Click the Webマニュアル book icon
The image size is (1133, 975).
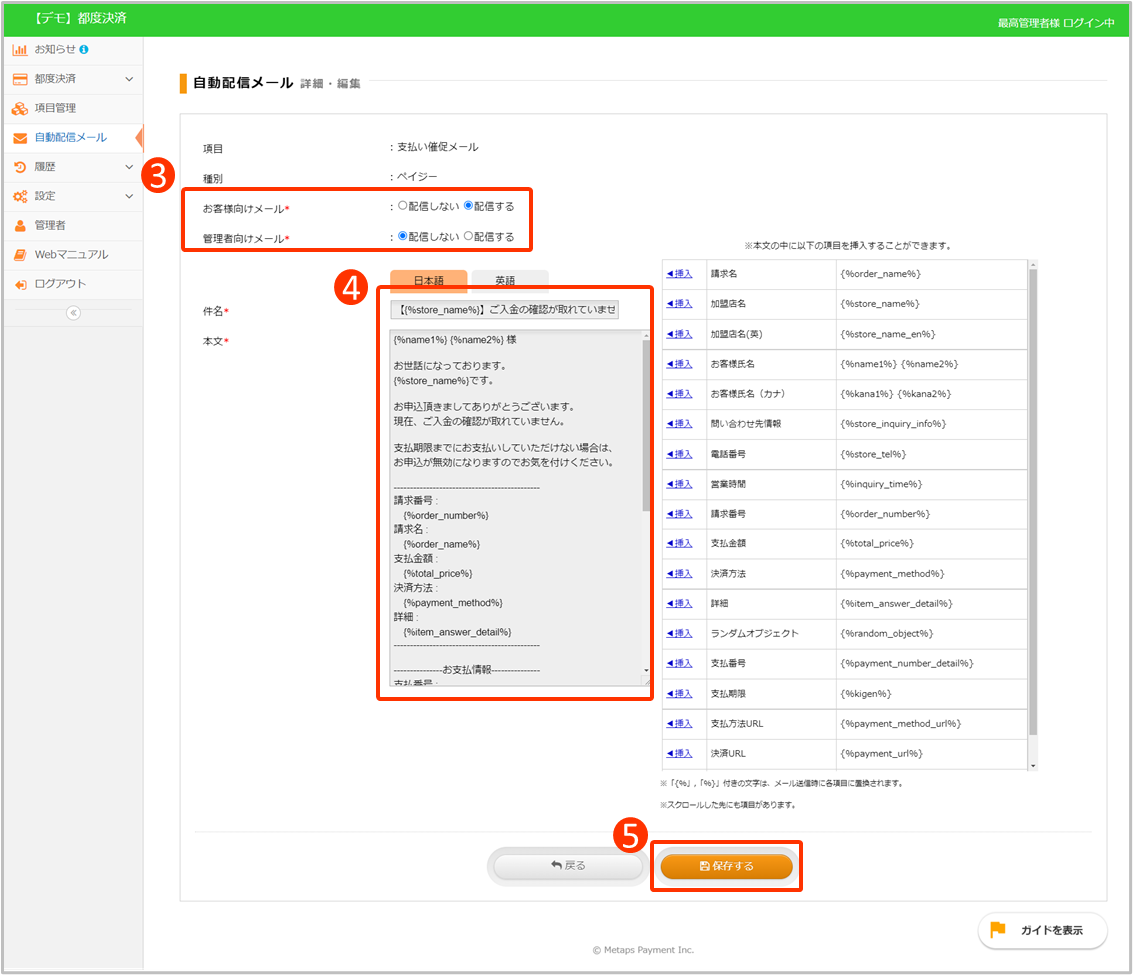click(x=20, y=255)
